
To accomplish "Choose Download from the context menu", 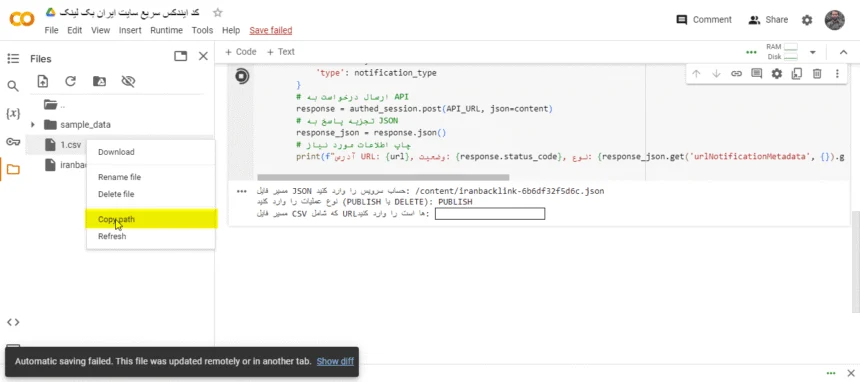I will click(x=116, y=152).
